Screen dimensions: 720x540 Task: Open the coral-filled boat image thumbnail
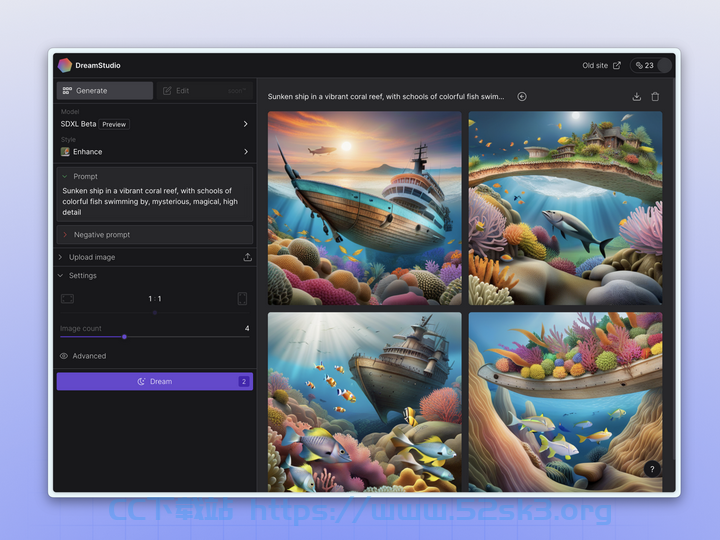[x=565, y=402]
